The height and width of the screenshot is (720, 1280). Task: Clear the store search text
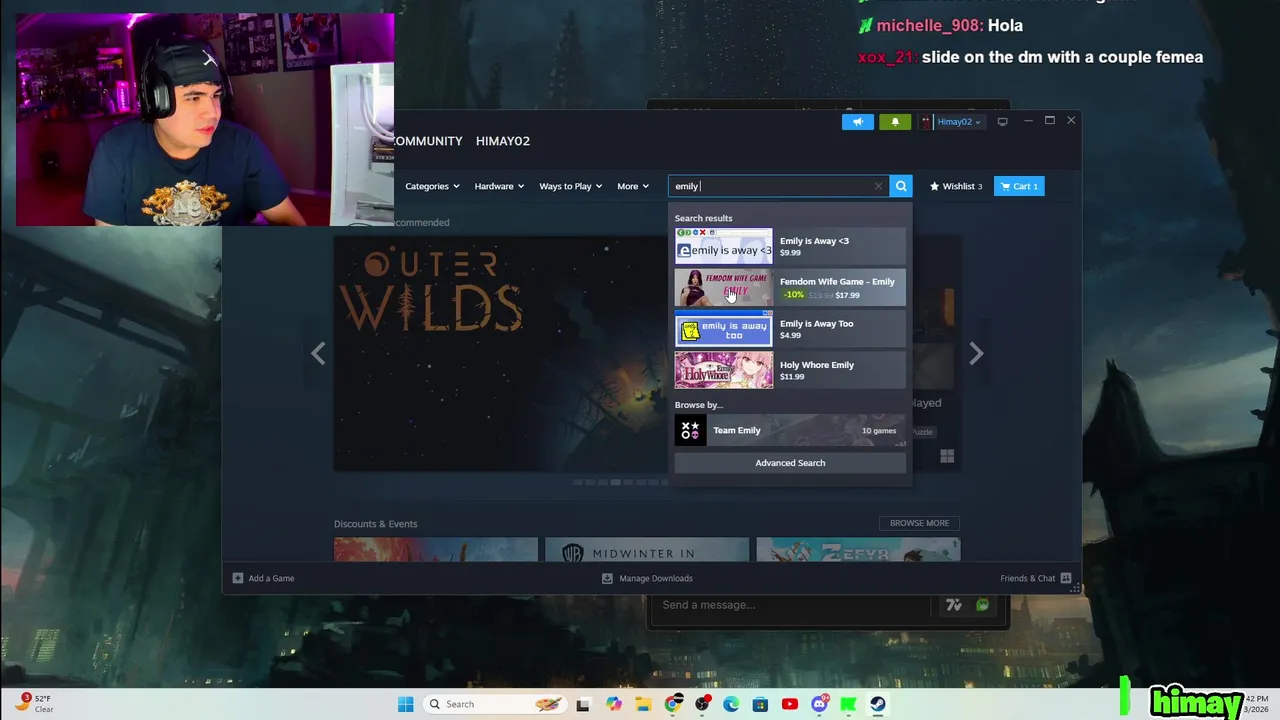(x=878, y=186)
